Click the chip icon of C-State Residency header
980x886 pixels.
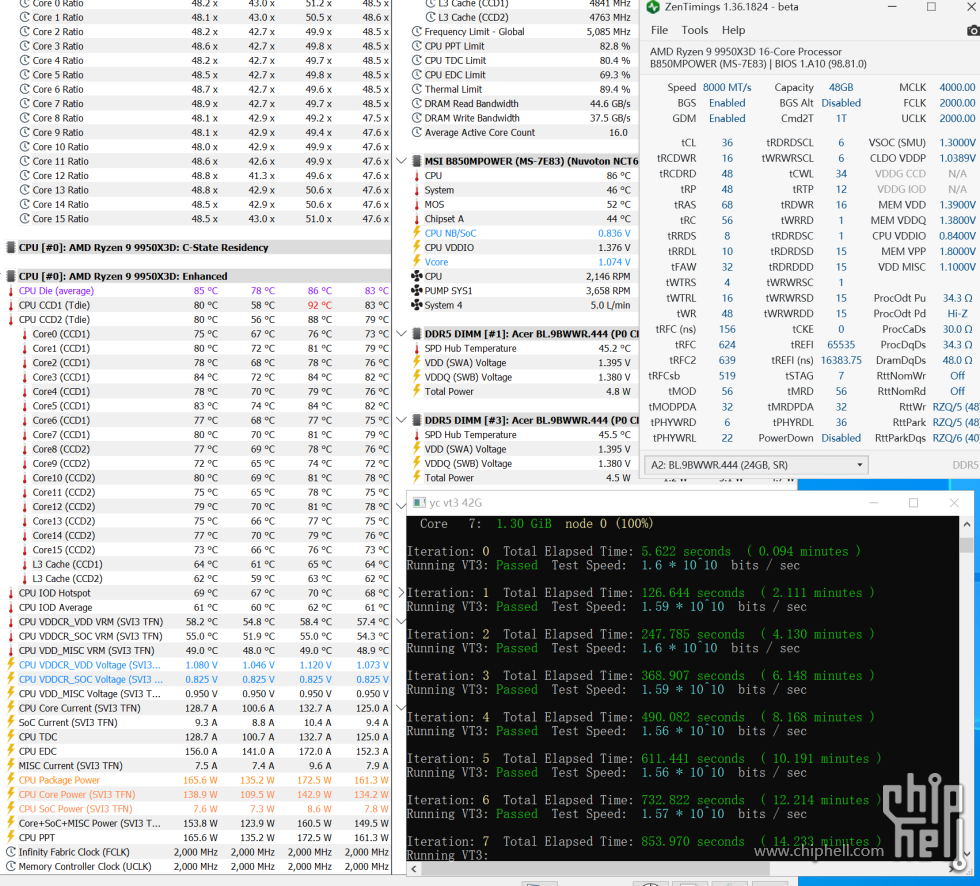[x=11, y=247]
